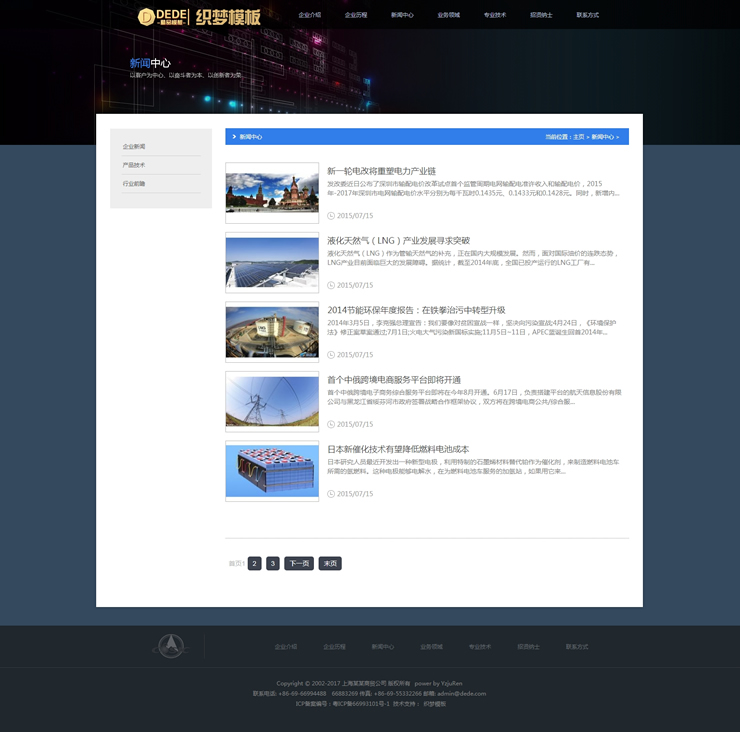Click clock icon under LNG article
Viewport: 740px width, 732px height.
point(332,285)
